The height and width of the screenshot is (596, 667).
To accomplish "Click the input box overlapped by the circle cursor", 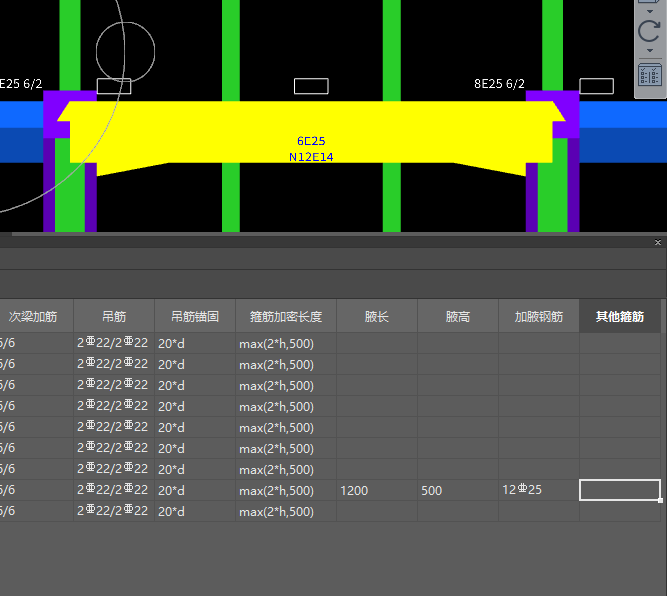I will point(114,86).
